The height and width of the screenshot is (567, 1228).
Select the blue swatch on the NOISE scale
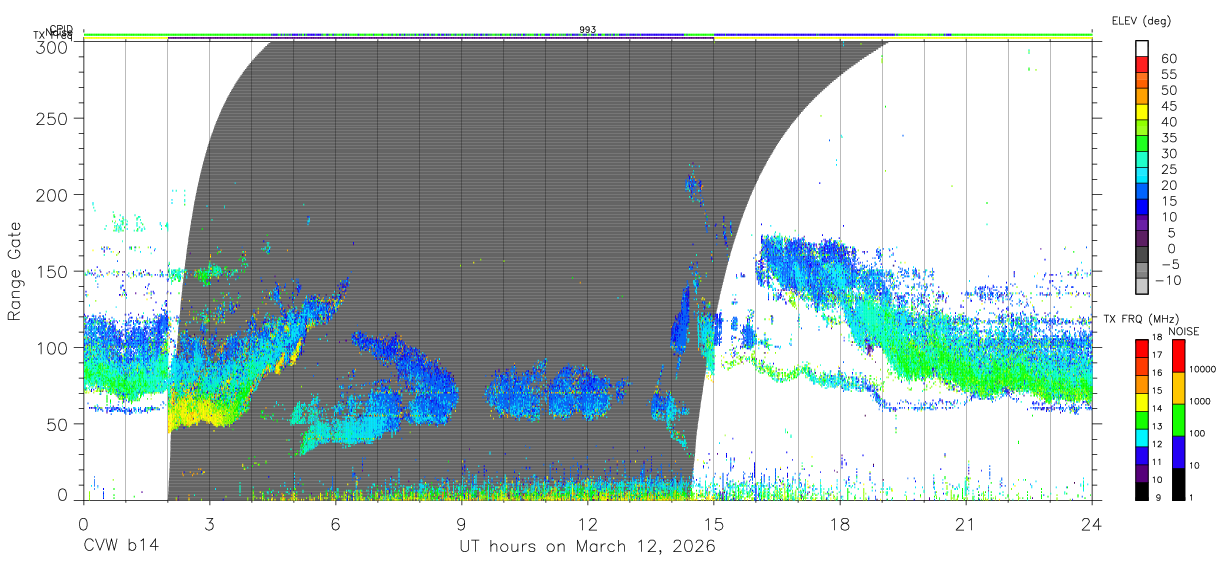click(1178, 451)
